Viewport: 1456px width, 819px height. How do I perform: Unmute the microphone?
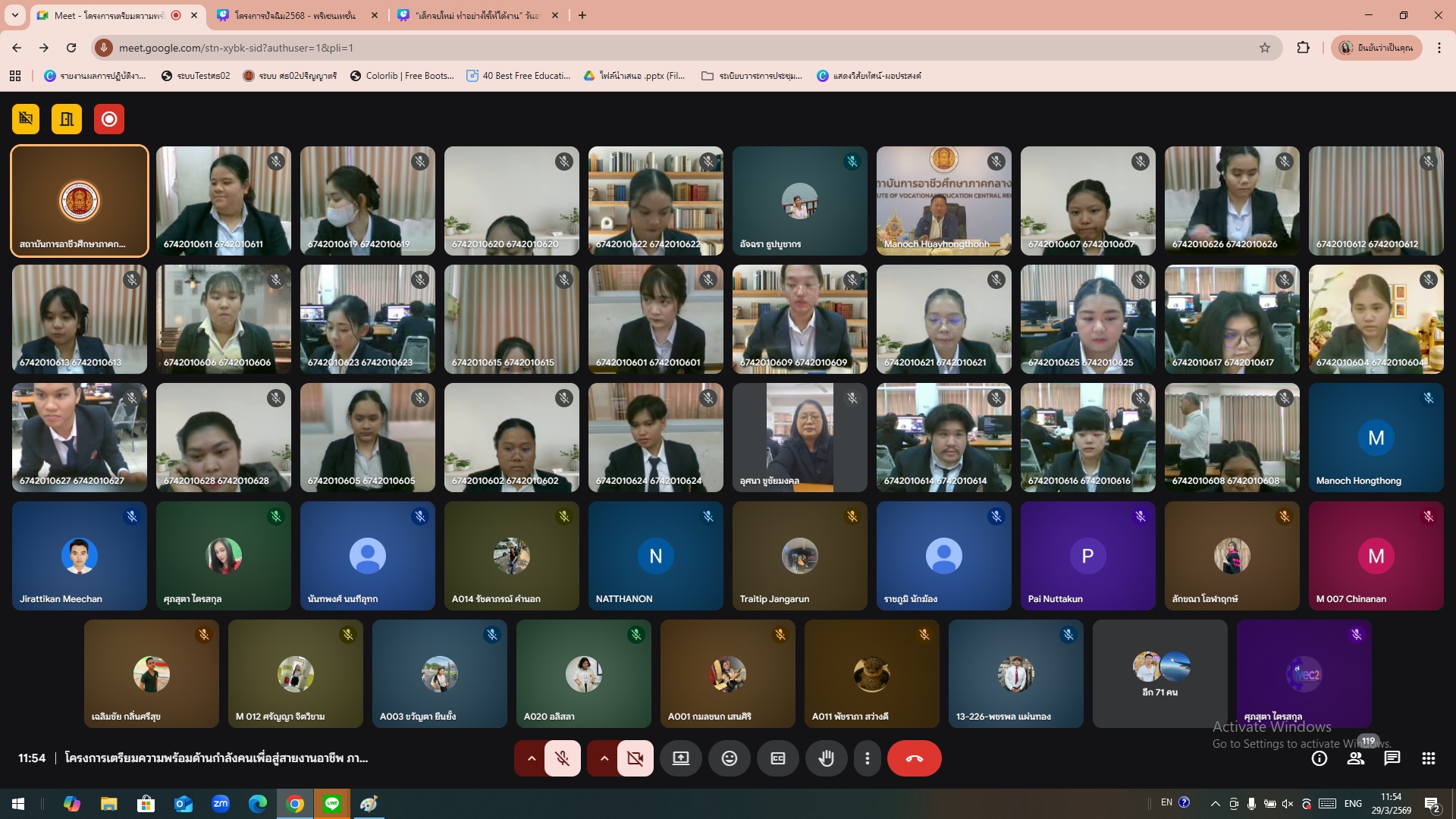[x=562, y=758]
